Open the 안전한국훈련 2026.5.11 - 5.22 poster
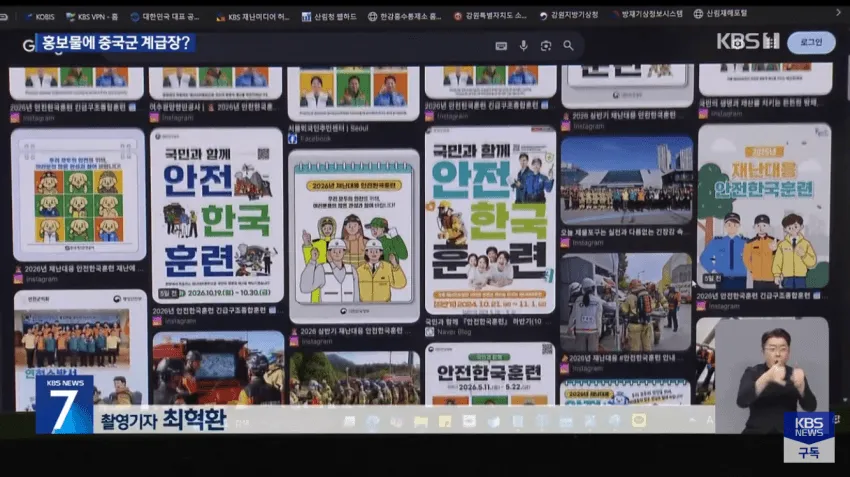The width and height of the screenshot is (850, 477). (x=490, y=373)
